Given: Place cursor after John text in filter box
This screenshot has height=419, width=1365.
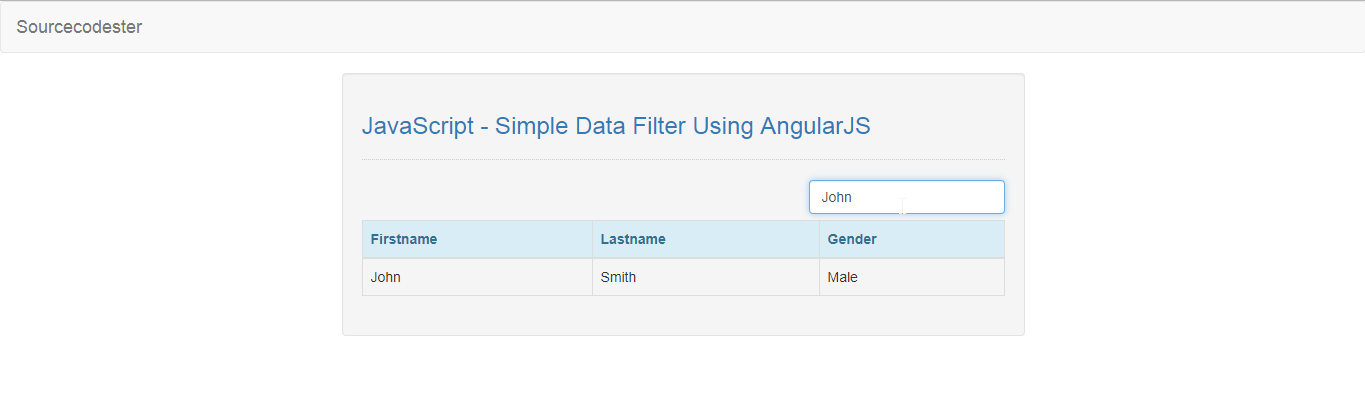Looking at the screenshot, I should [x=854, y=197].
